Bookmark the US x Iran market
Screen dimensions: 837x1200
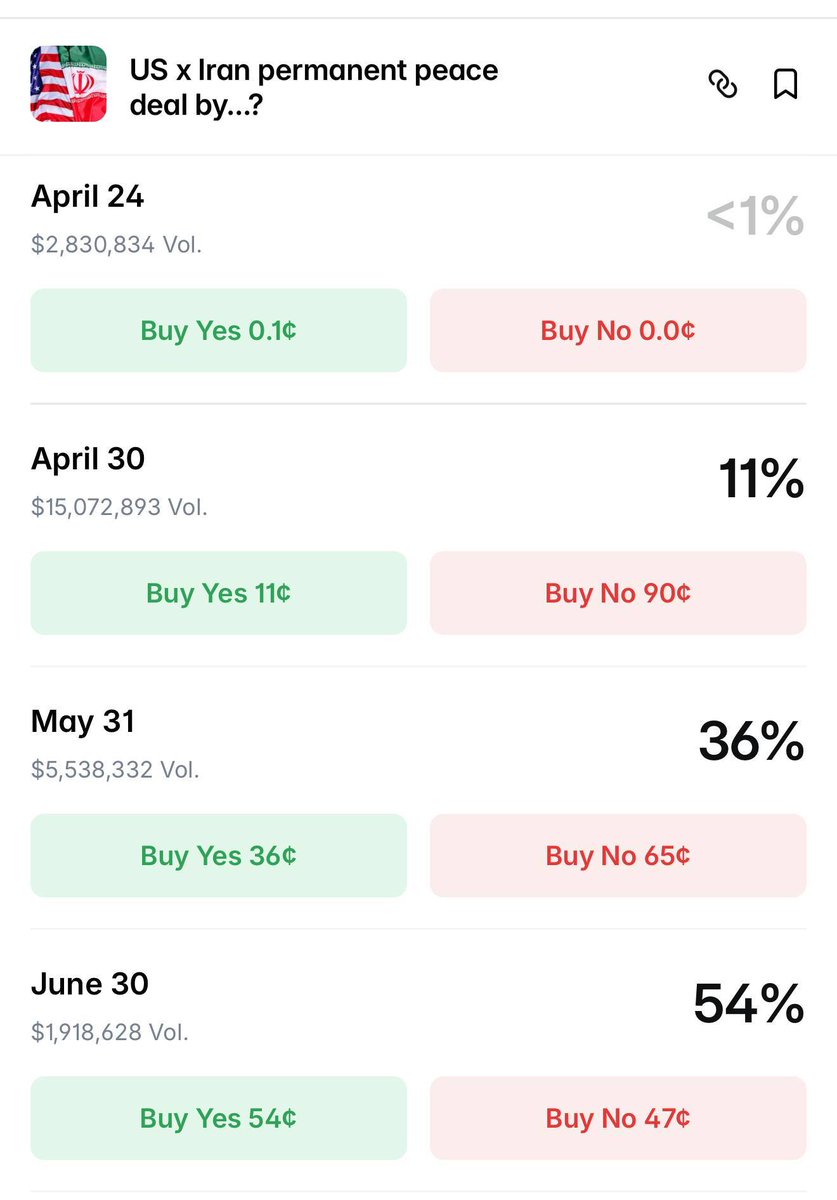pyautogui.click(x=786, y=85)
